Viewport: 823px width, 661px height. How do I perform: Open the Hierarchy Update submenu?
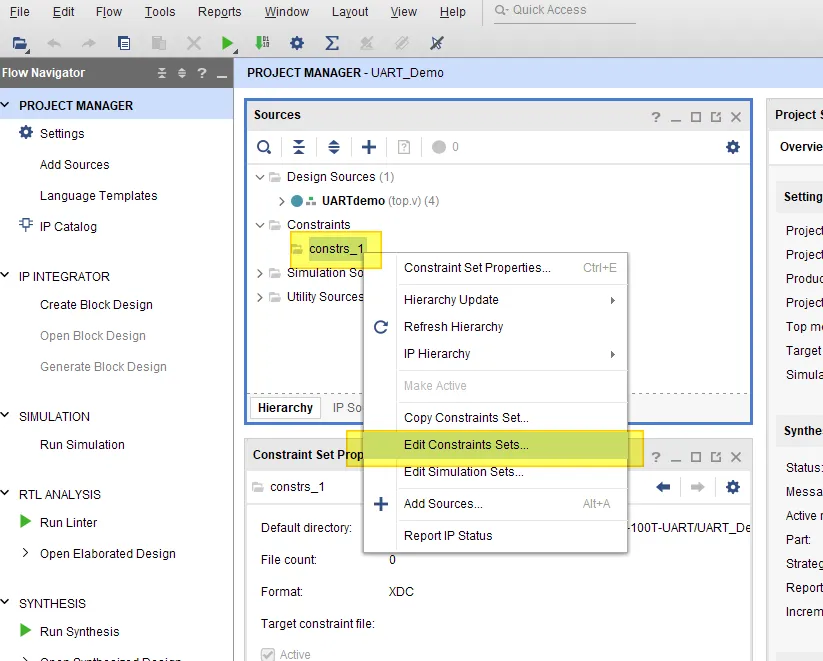click(495, 300)
